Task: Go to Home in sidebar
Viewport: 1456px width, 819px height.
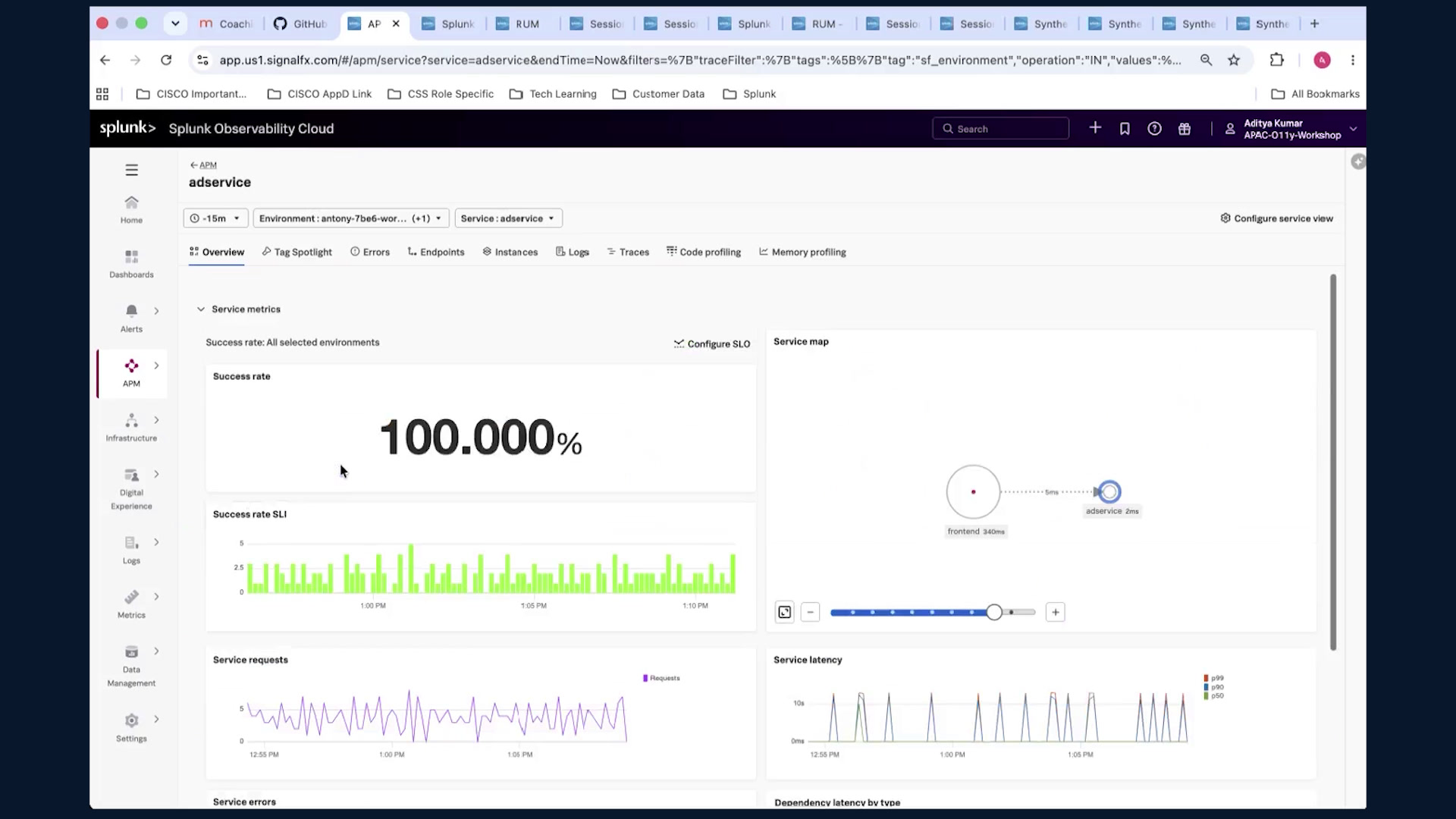Action: (x=131, y=209)
